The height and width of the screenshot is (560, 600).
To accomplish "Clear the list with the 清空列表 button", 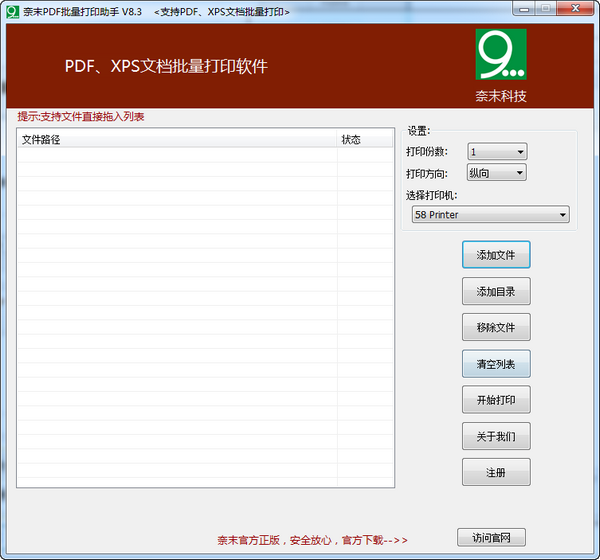I will coord(496,364).
